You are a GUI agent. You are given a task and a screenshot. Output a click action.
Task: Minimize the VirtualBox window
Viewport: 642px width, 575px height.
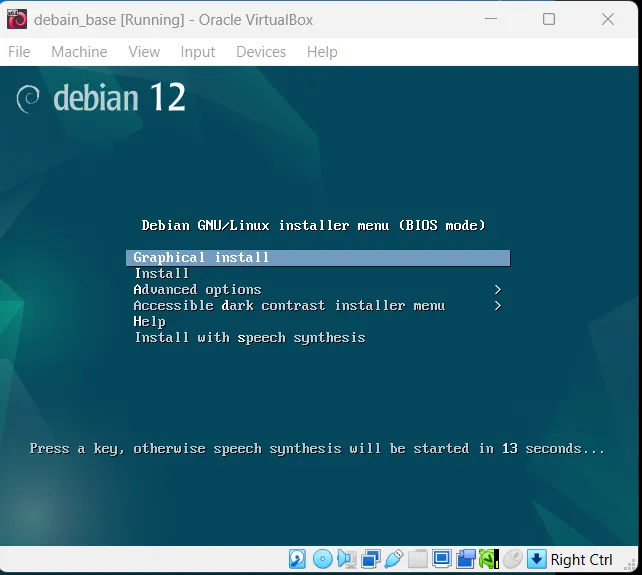coord(491,19)
